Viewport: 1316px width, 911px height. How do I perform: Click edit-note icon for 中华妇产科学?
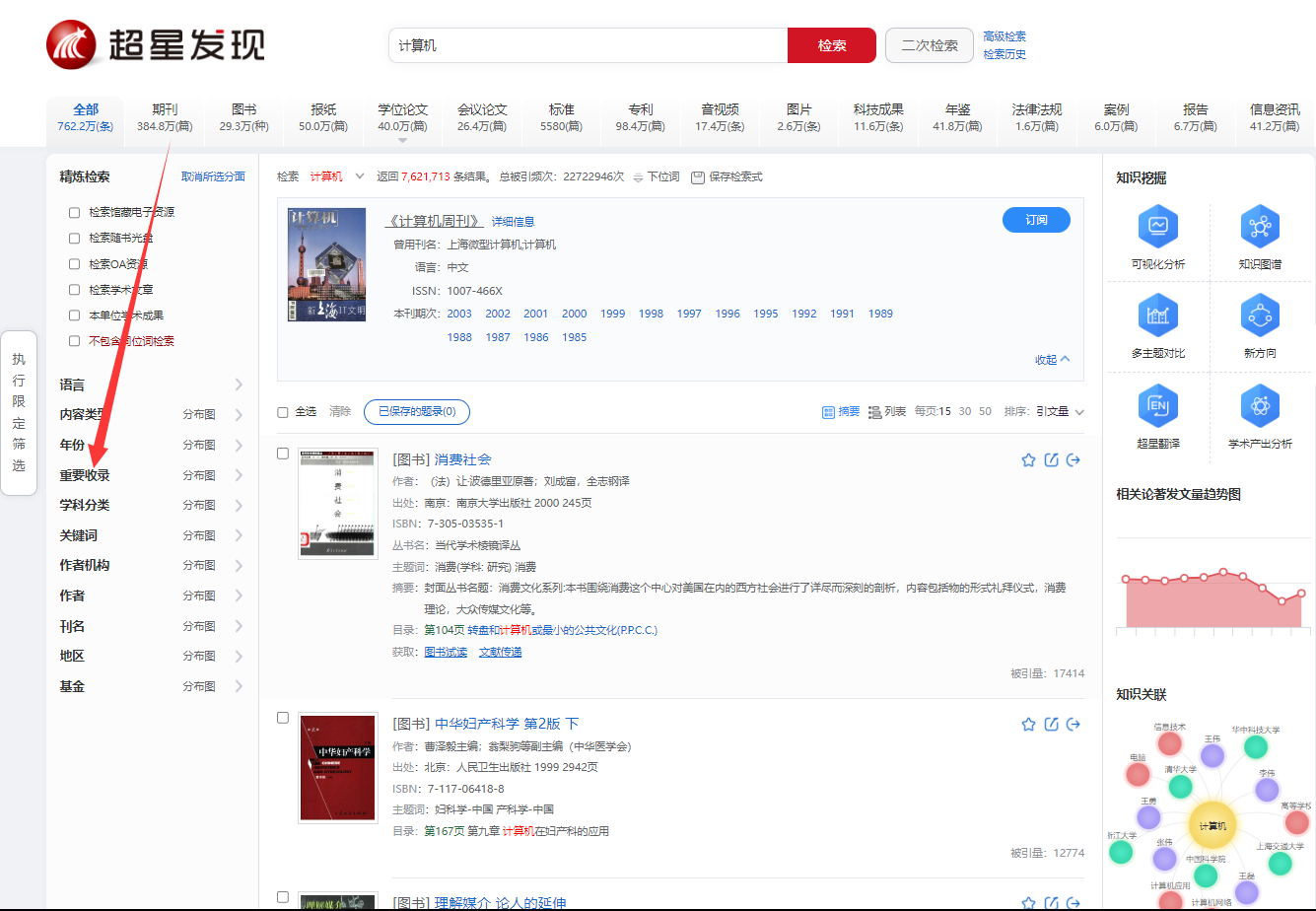coord(1051,725)
